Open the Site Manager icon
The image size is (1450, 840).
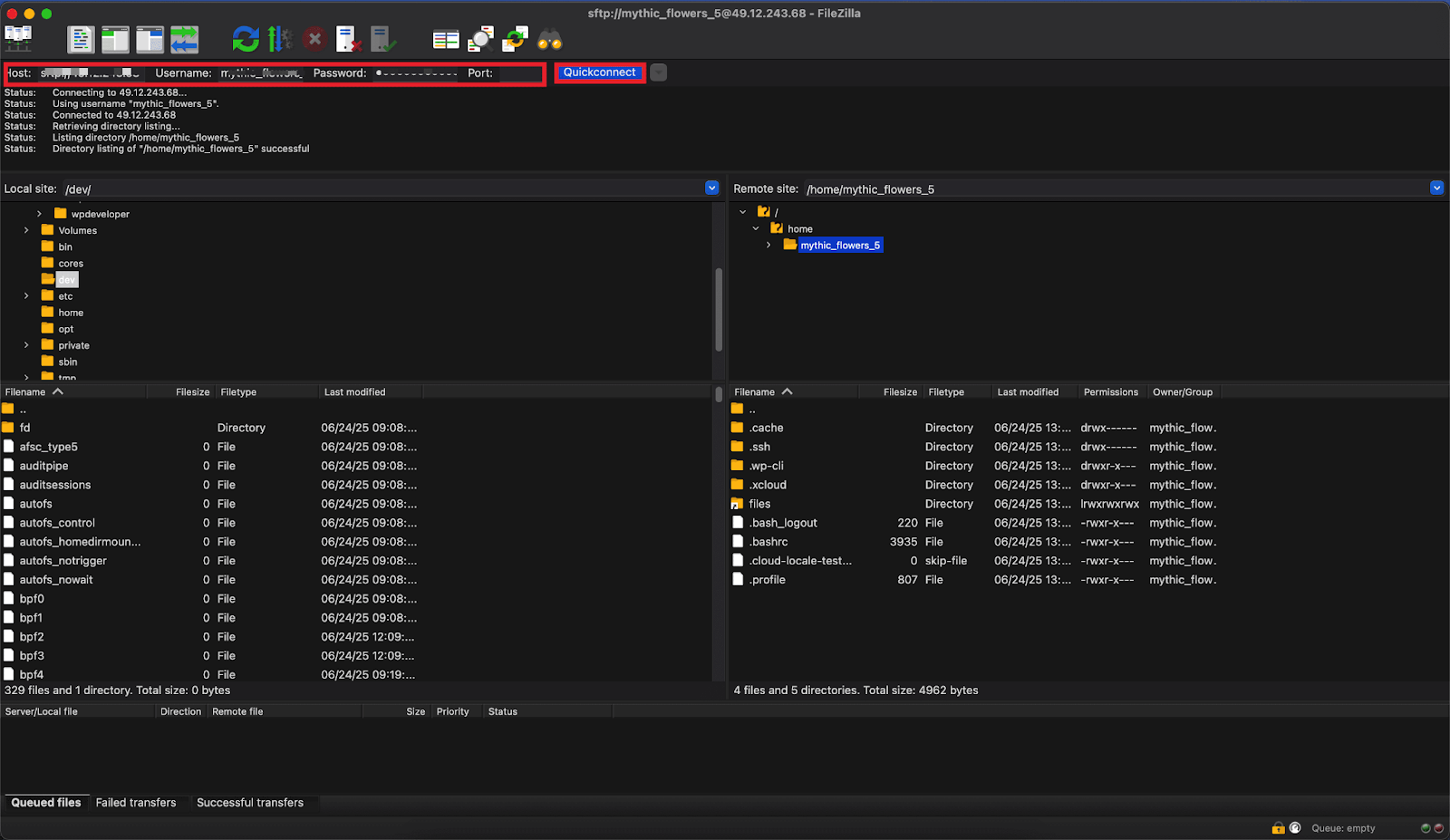[x=18, y=39]
